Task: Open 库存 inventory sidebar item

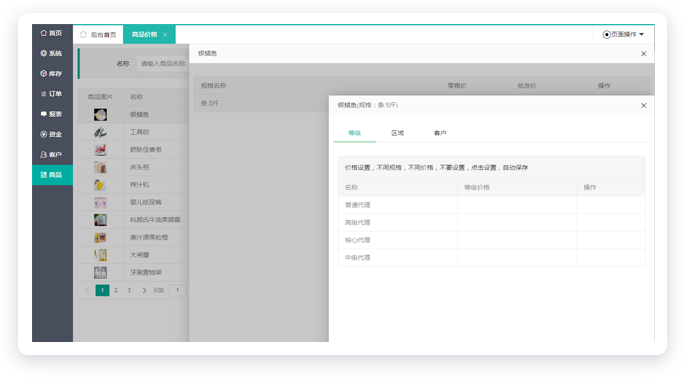Action: 52,73
